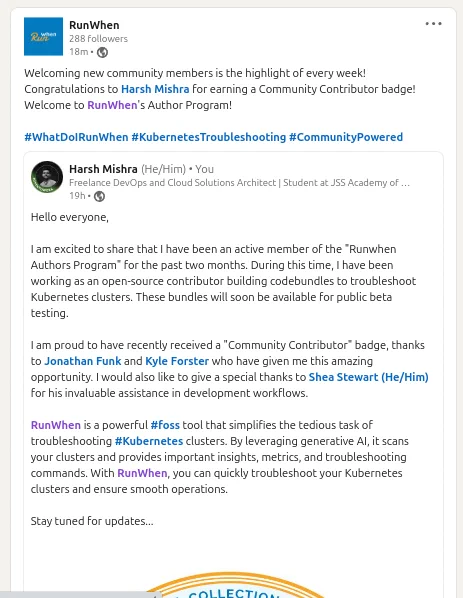Click the globe icon next to 19h
The image size is (463, 598).
[100, 196]
